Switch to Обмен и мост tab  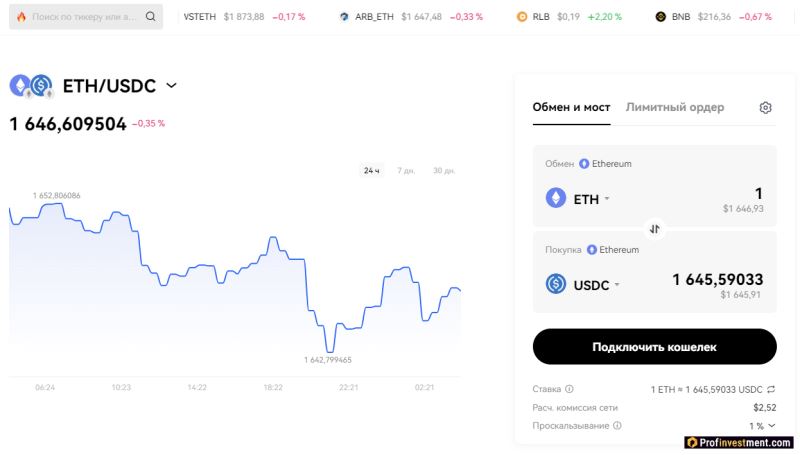571,107
